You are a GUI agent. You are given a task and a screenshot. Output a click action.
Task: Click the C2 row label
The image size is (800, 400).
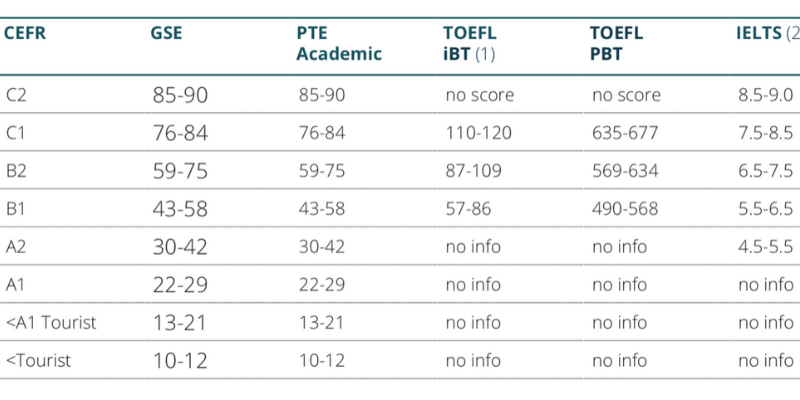(x=16, y=96)
